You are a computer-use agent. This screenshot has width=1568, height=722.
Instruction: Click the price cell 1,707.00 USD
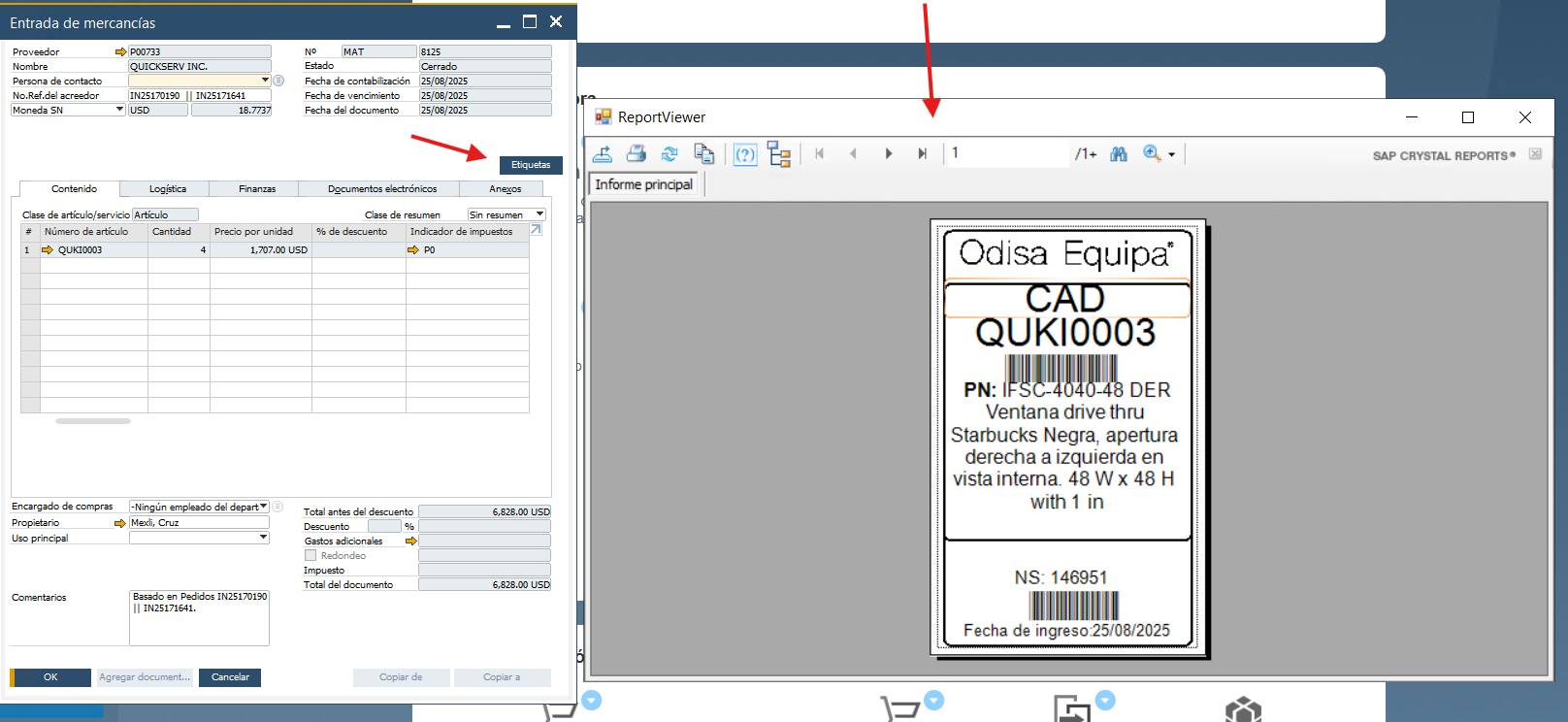(260, 250)
